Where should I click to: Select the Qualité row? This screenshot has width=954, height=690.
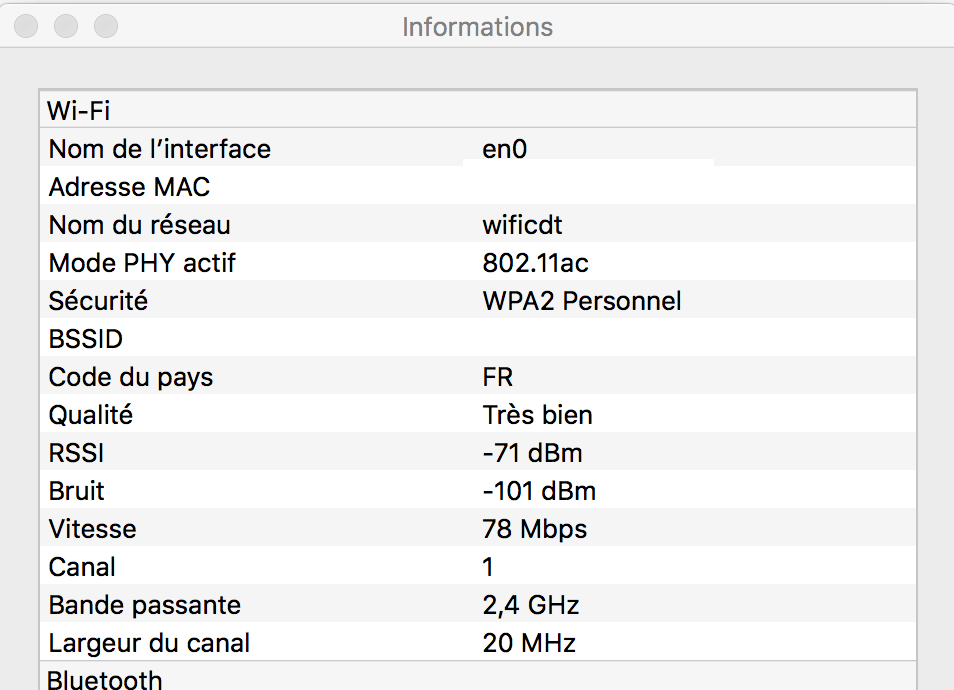478,414
